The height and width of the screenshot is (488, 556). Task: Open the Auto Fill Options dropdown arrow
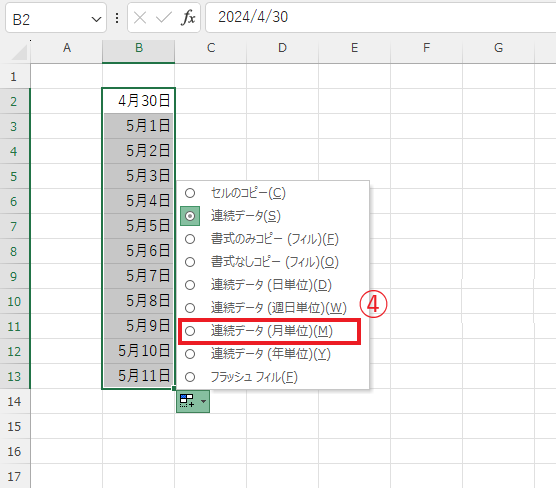tap(204, 401)
